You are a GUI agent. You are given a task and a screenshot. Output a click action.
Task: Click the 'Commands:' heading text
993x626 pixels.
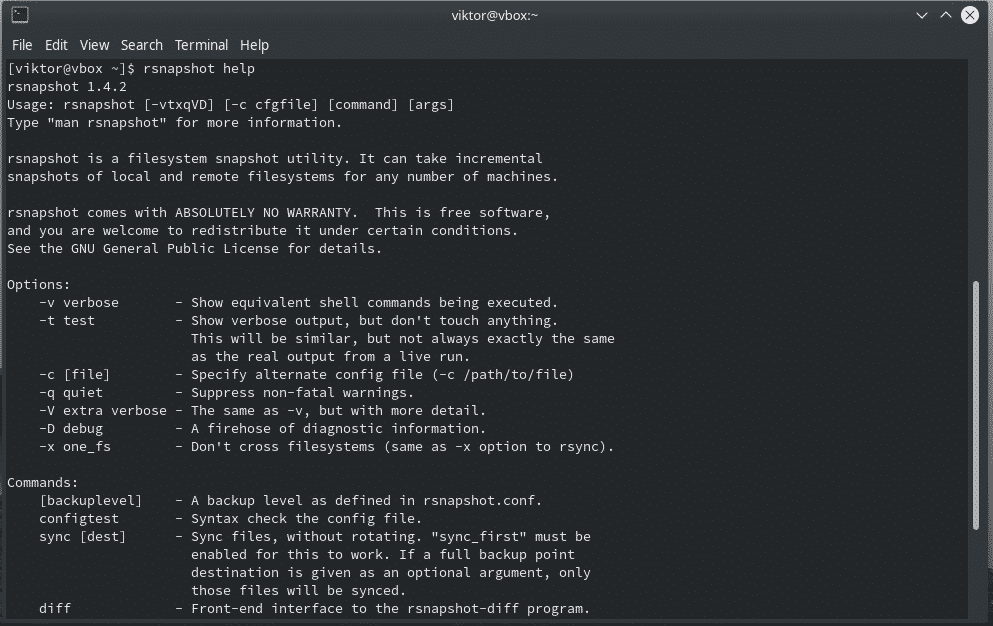click(42, 482)
